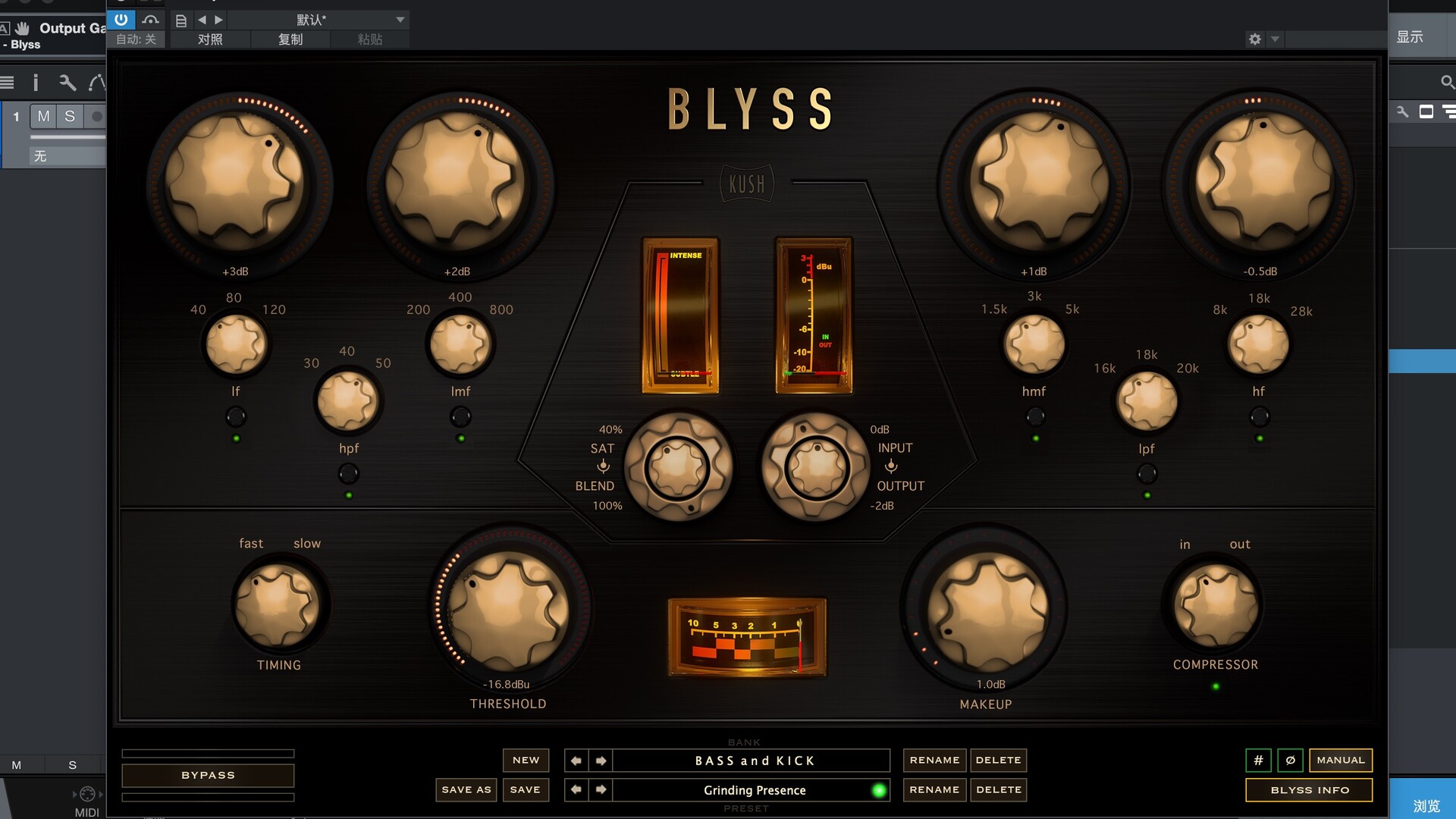The image size is (1456, 819).
Task: Toggle the hf band enable switch
Action: point(1259,416)
